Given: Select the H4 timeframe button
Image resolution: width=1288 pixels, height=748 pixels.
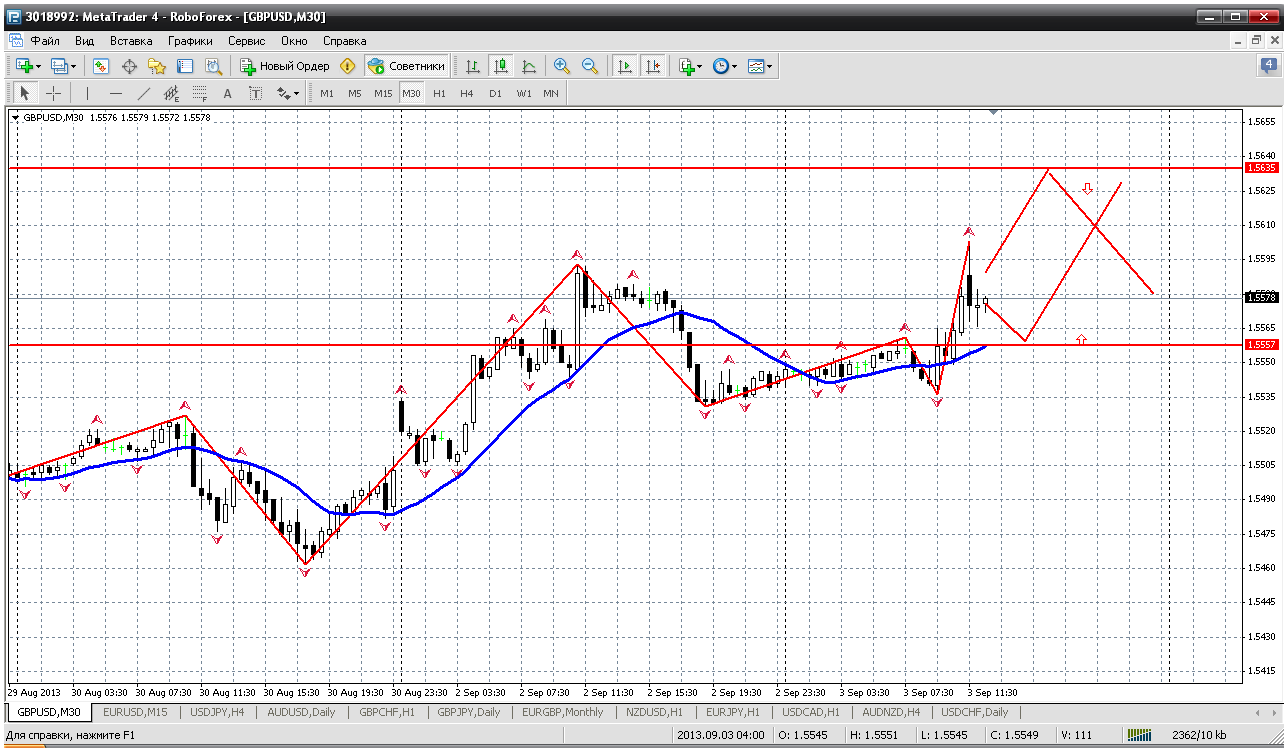Looking at the screenshot, I should (467, 93).
